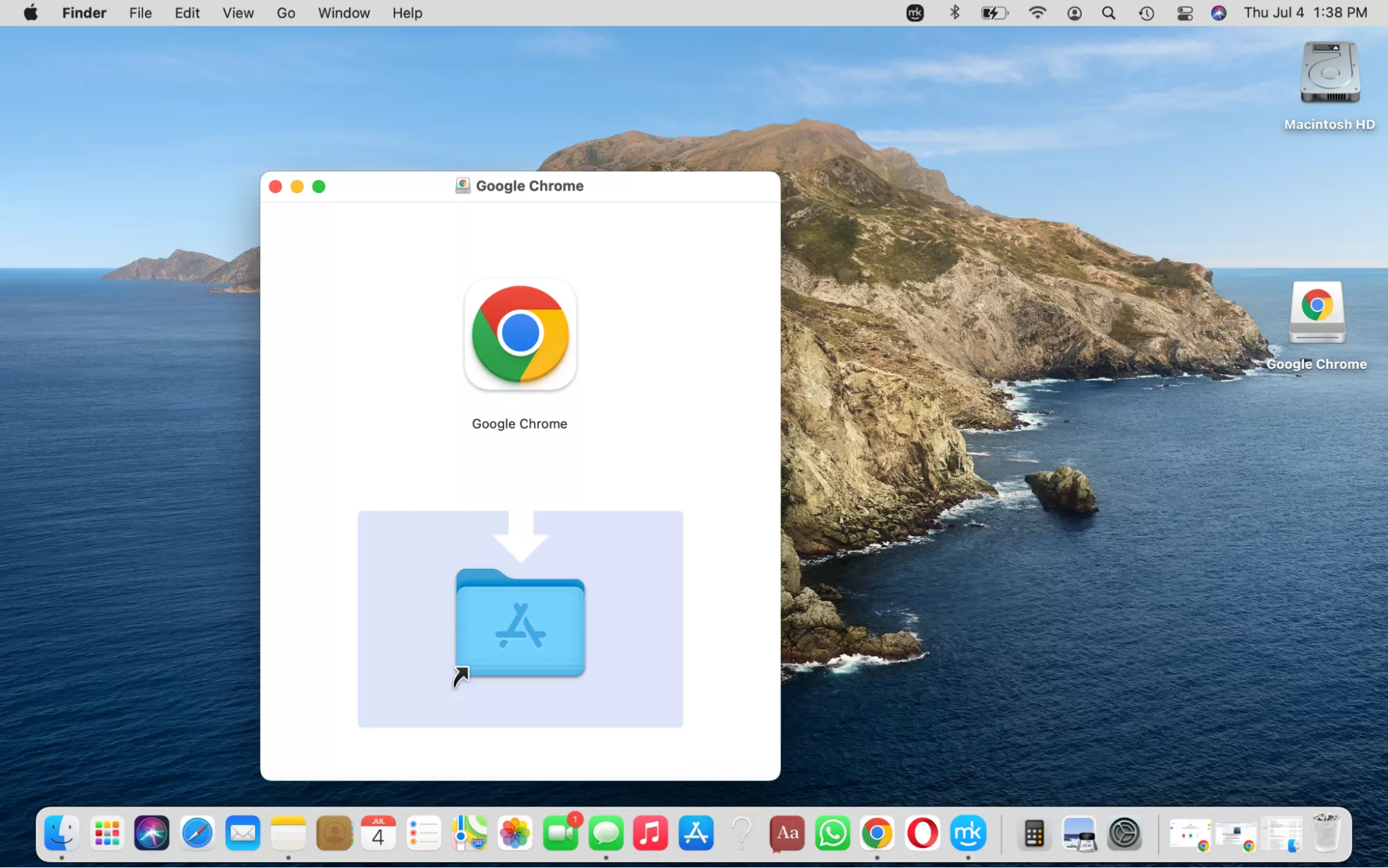Open the Music app in Dock
The height and width of the screenshot is (868, 1388).
point(651,833)
